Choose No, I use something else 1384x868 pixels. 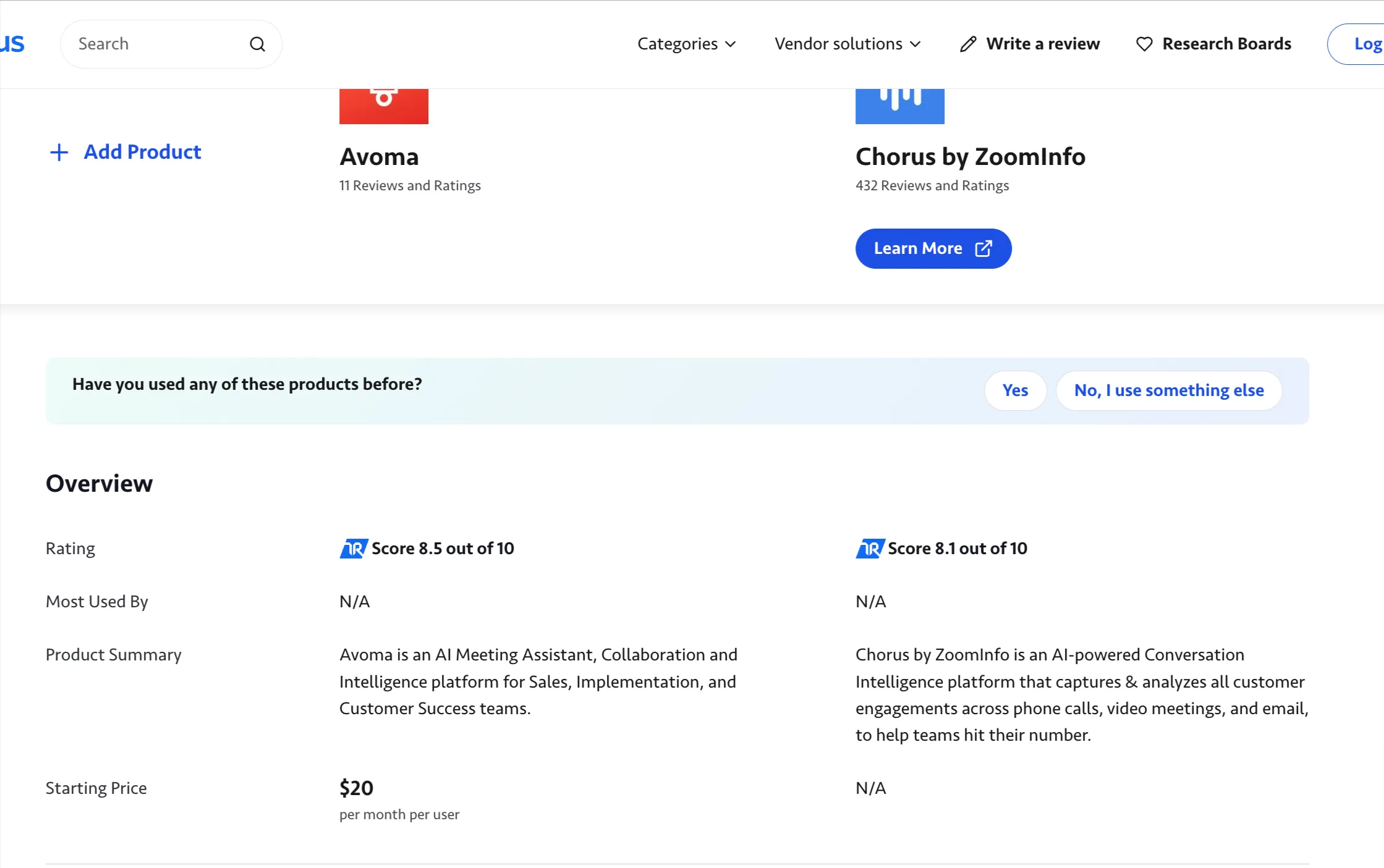click(x=1169, y=390)
